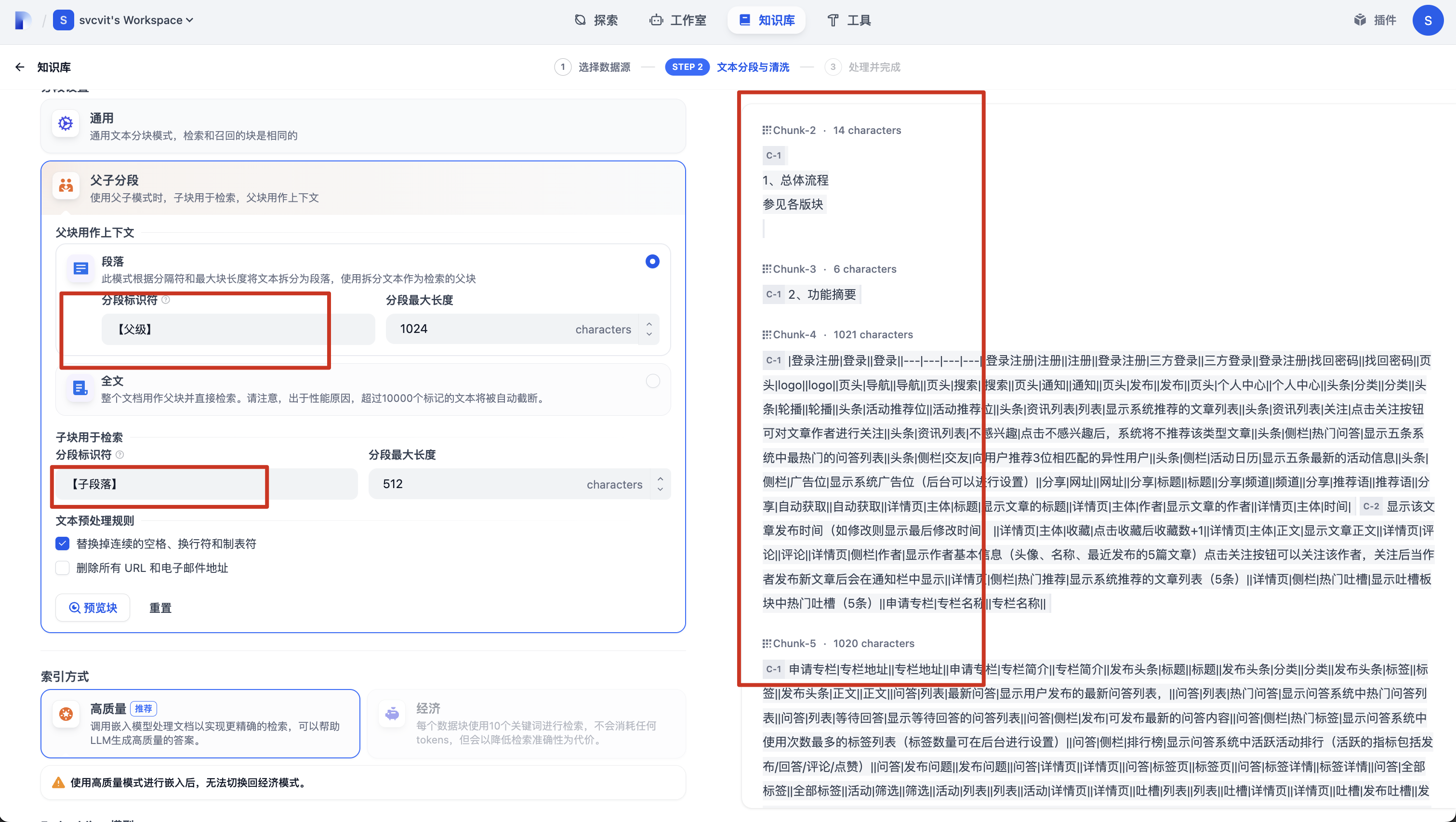
Task: Click the 预览块 button
Action: [x=93, y=608]
